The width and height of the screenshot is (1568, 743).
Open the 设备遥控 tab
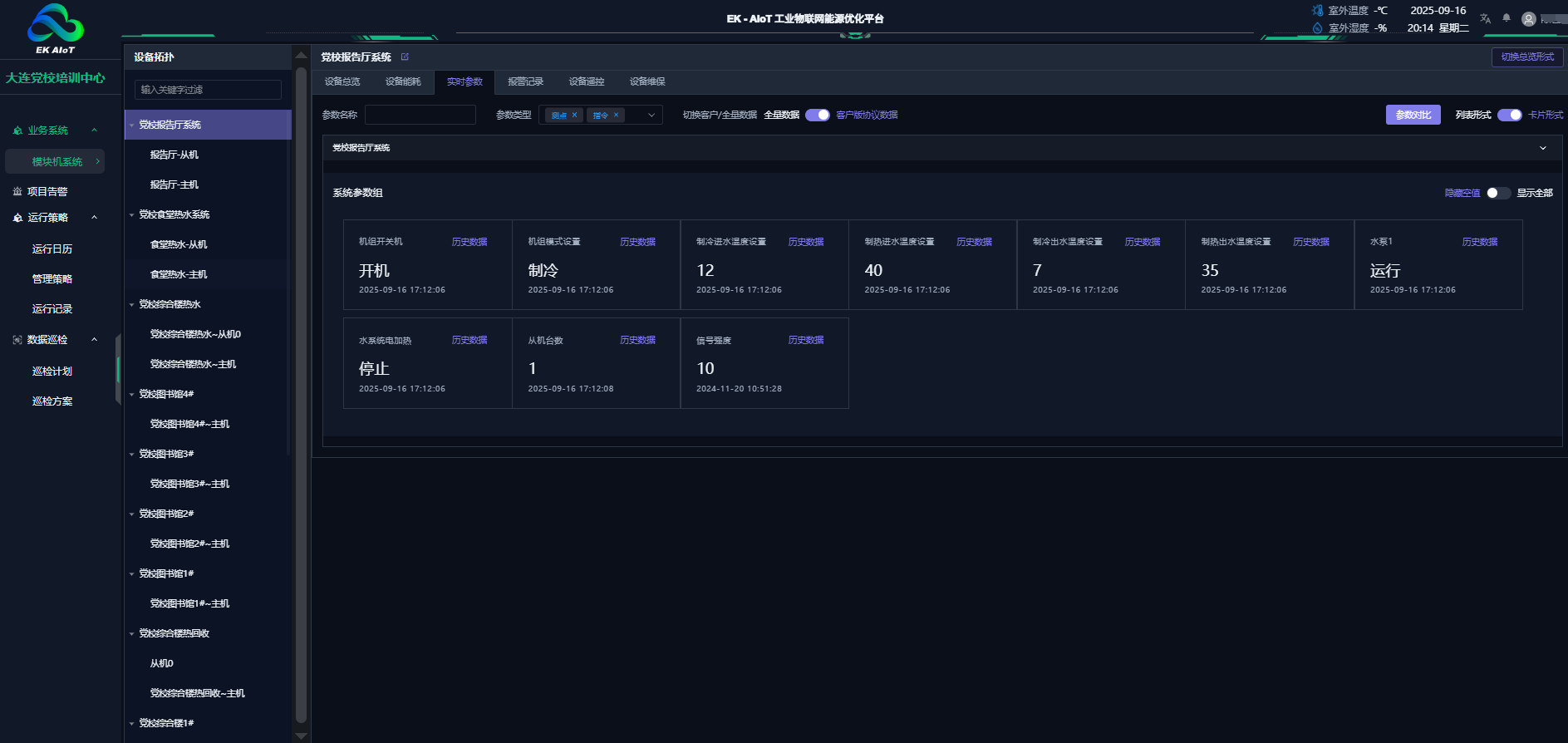586,81
